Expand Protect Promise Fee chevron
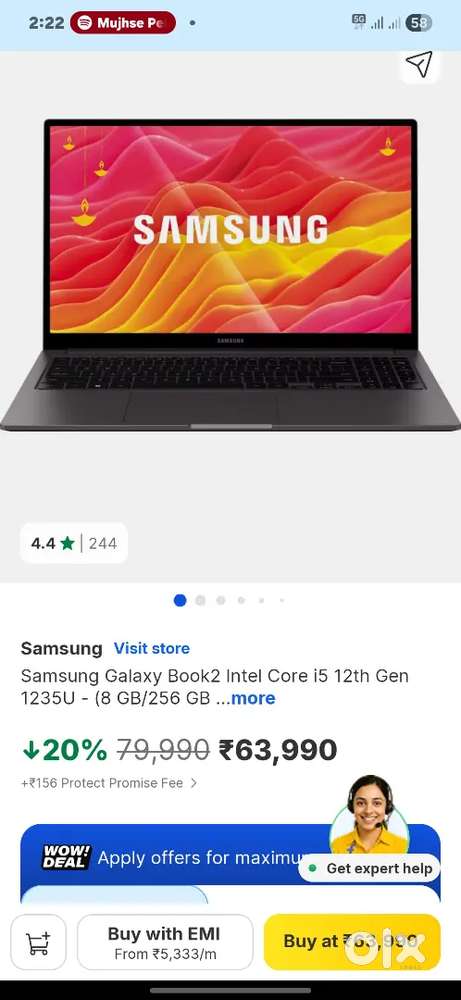The width and height of the screenshot is (461, 1000). tap(194, 783)
